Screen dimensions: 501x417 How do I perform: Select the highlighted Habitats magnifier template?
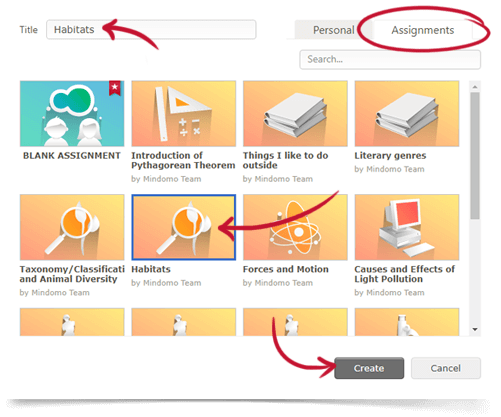184,227
